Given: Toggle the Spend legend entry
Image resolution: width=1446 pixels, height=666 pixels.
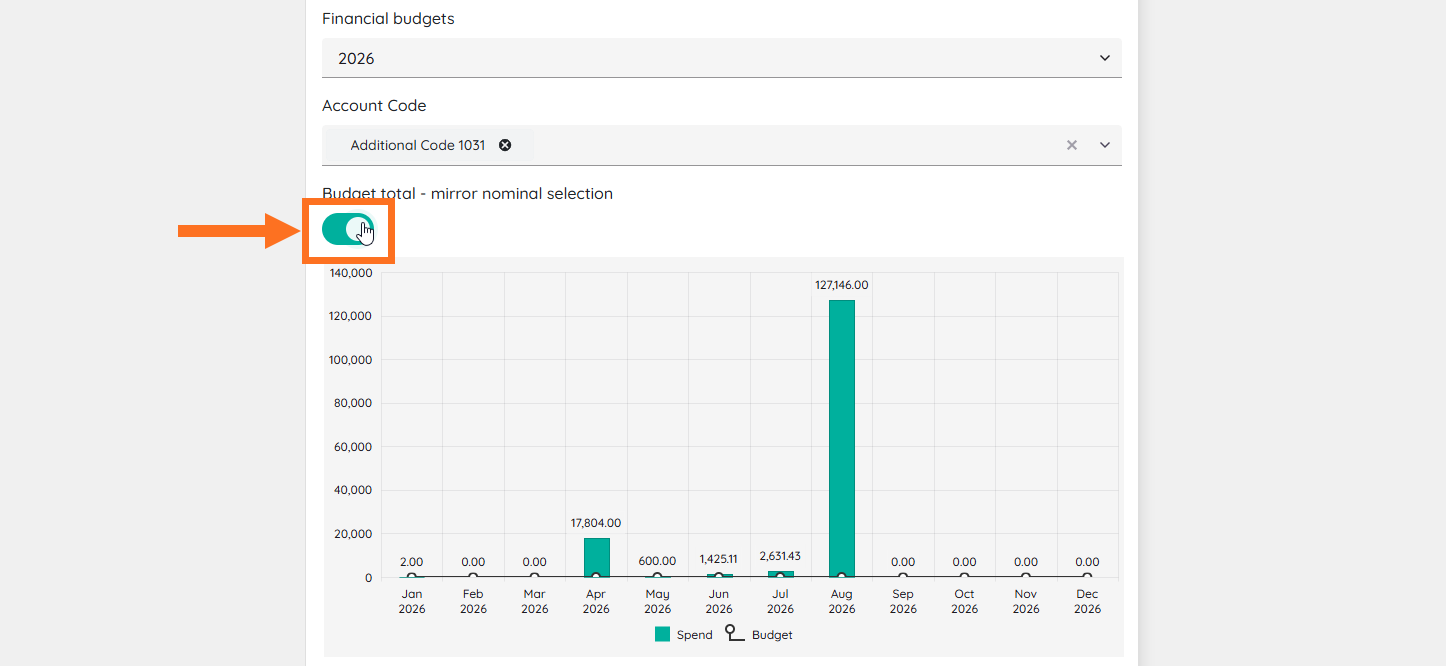Looking at the screenshot, I should [x=684, y=634].
